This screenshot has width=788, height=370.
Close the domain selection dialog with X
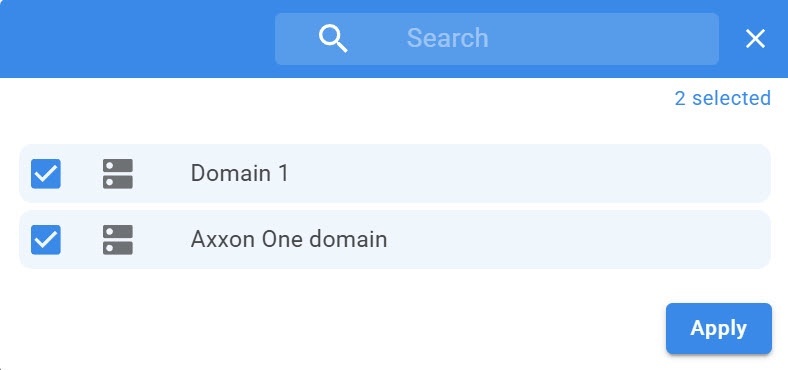755,39
